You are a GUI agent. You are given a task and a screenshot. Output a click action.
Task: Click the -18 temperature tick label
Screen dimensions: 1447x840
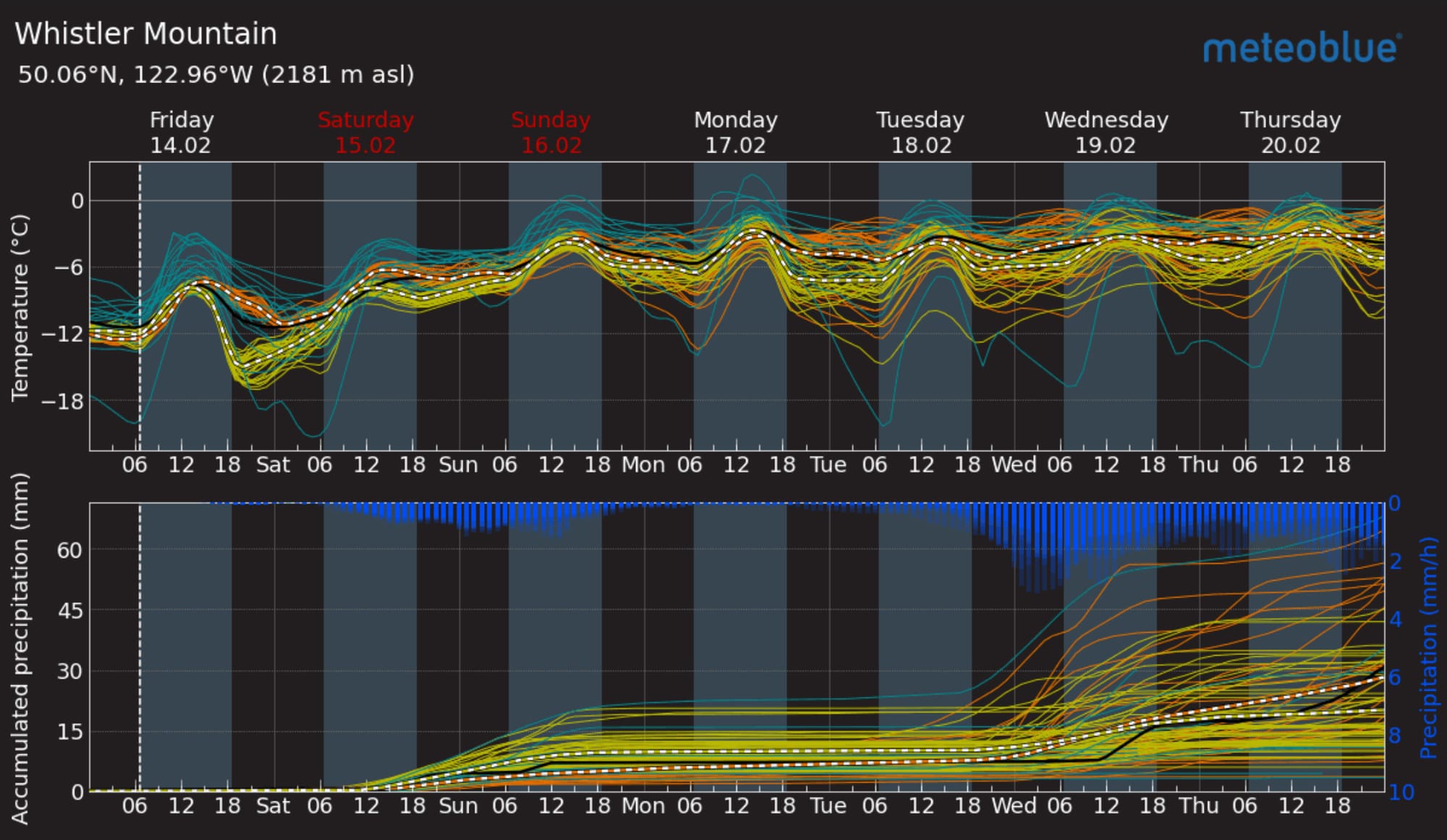[64, 401]
